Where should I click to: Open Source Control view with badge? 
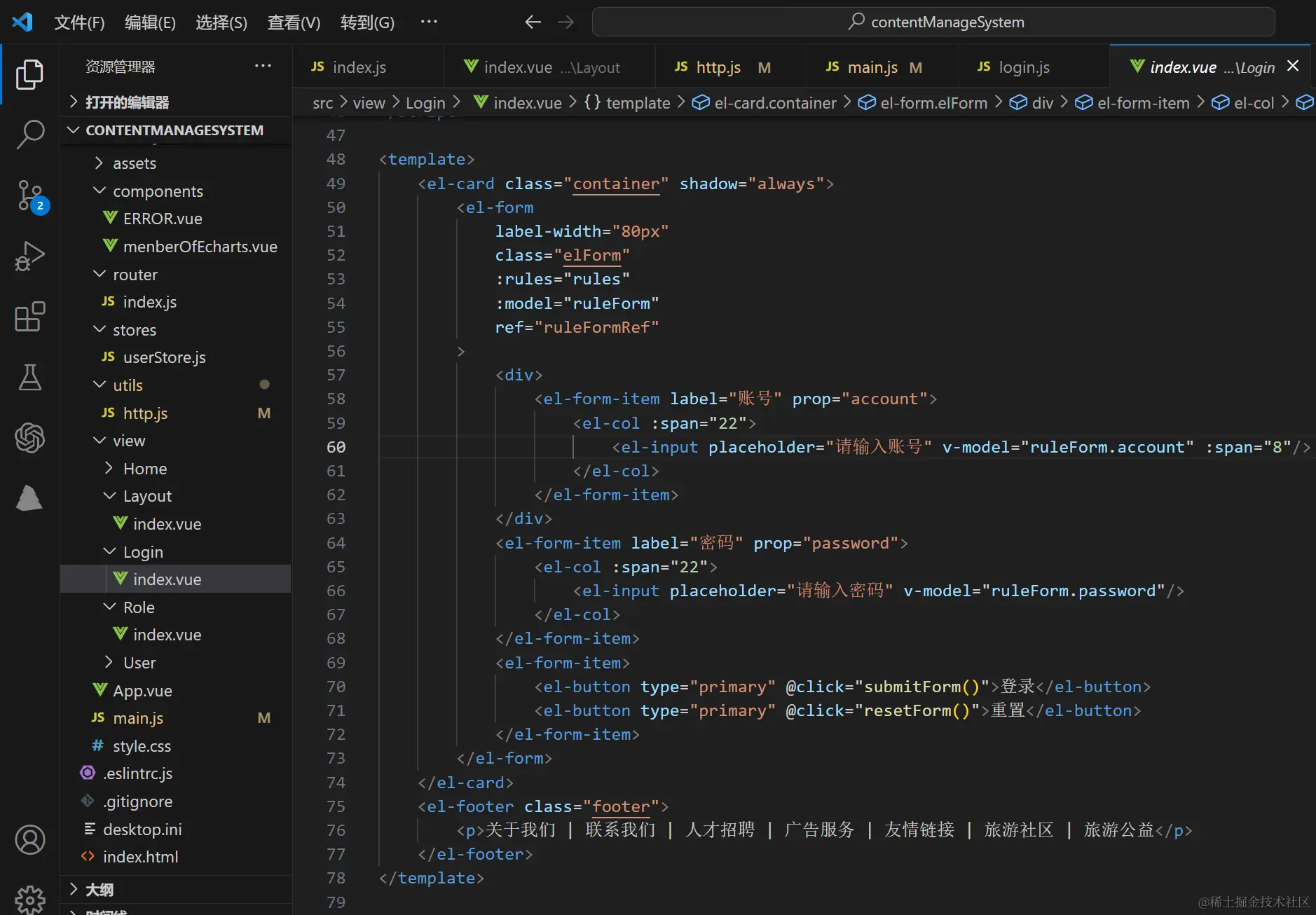tap(29, 195)
